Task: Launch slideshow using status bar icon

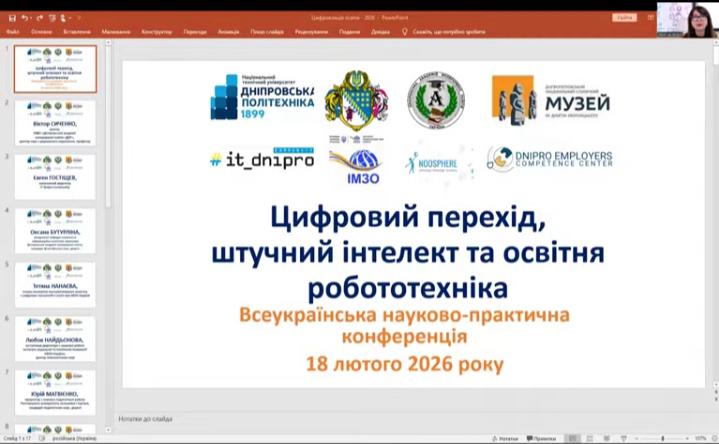Action: point(622,438)
